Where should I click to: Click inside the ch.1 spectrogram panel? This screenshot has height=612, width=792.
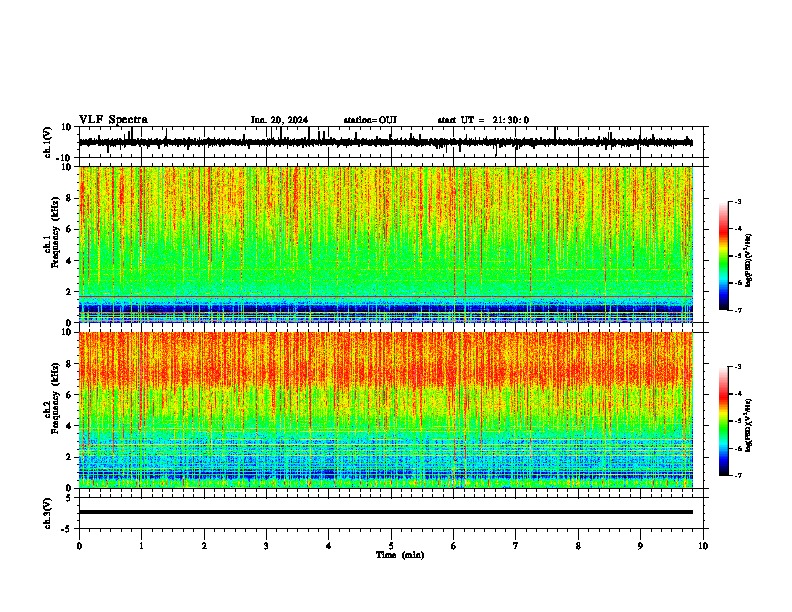[x=386, y=244]
